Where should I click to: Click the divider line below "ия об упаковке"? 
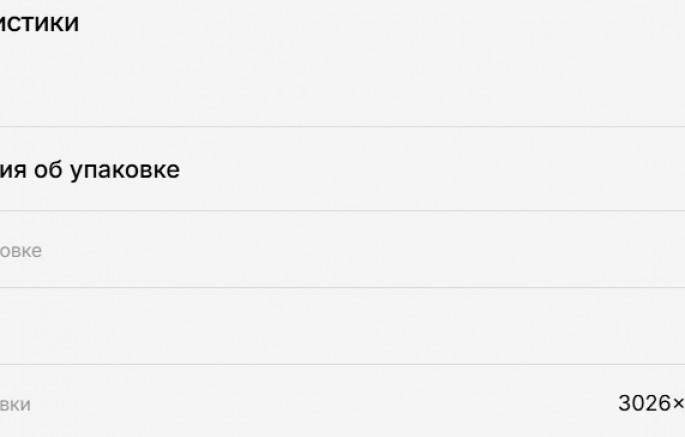click(x=342, y=210)
